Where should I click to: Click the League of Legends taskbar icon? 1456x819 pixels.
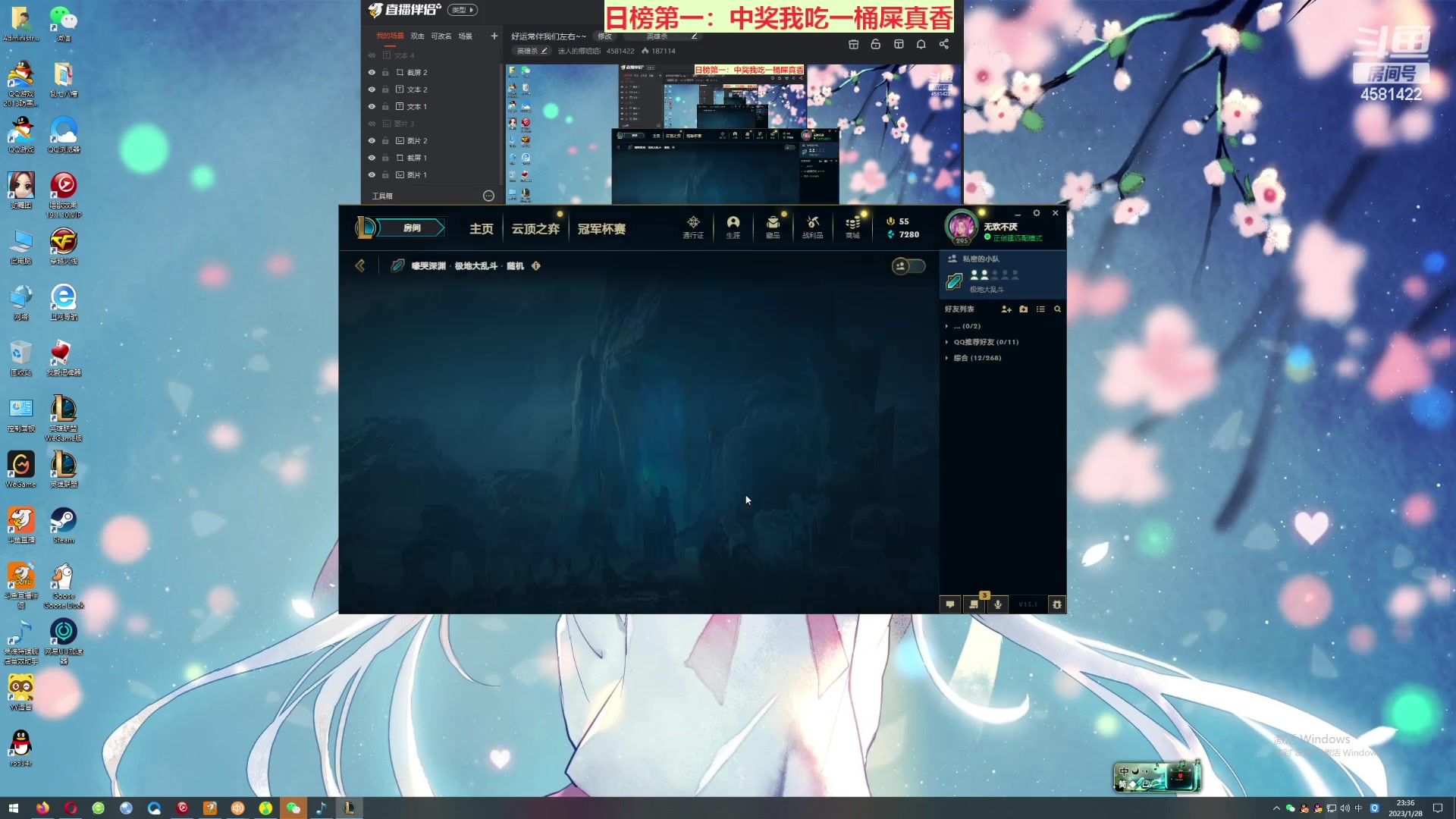click(349, 808)
